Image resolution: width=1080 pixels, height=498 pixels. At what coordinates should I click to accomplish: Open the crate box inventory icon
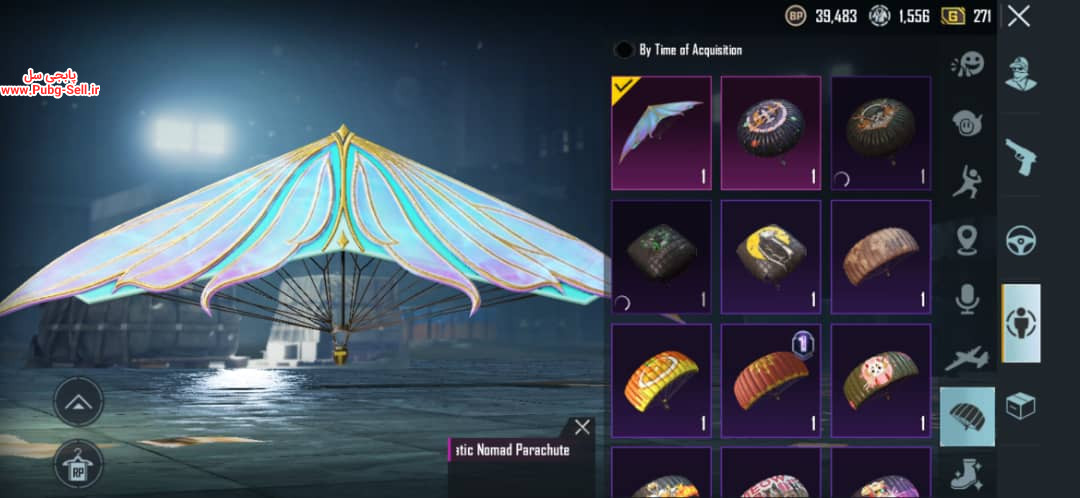(x=1021, y=406)
